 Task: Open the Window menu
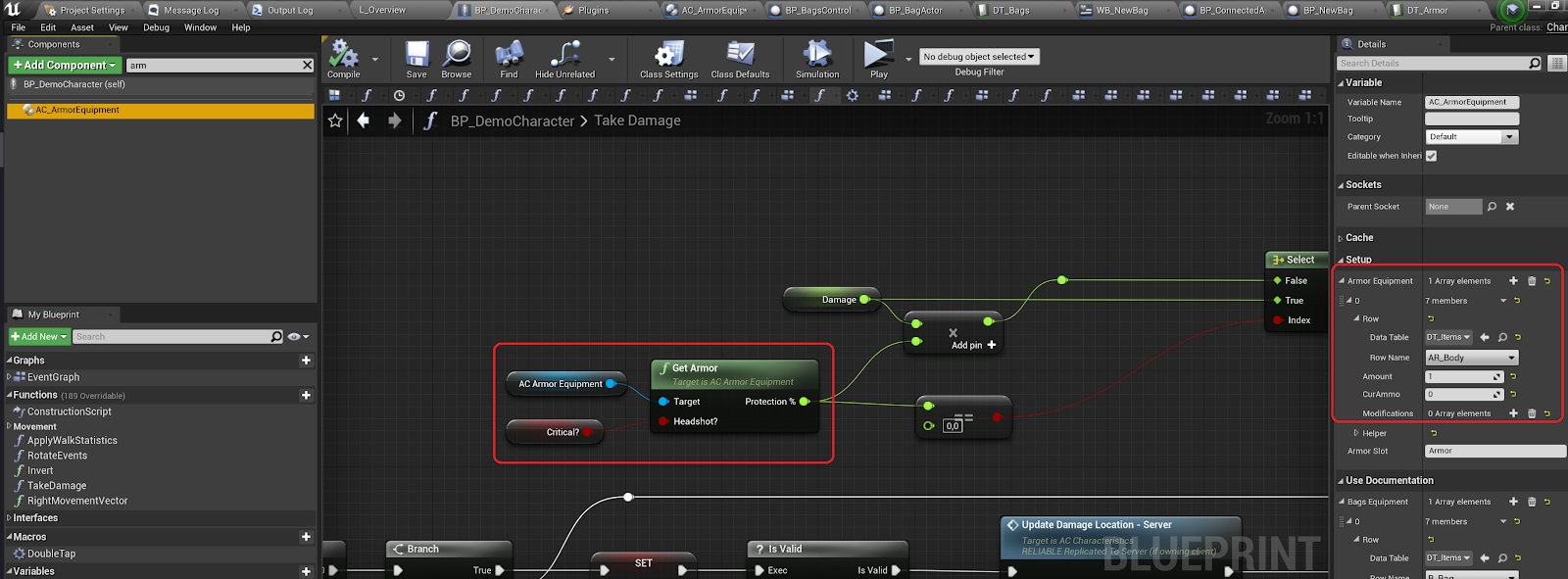point(200,27)
